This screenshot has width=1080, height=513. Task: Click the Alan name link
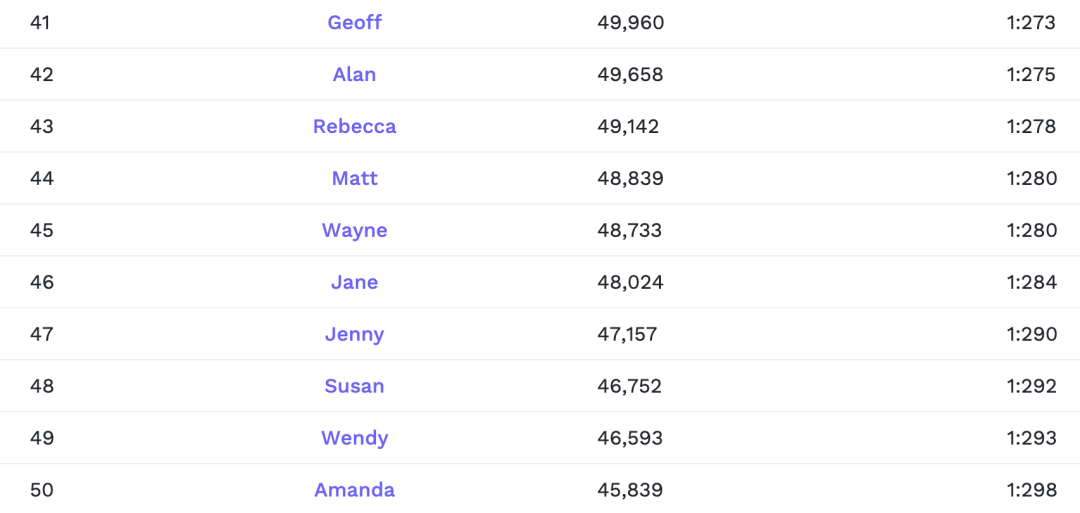tap(354, 74)
